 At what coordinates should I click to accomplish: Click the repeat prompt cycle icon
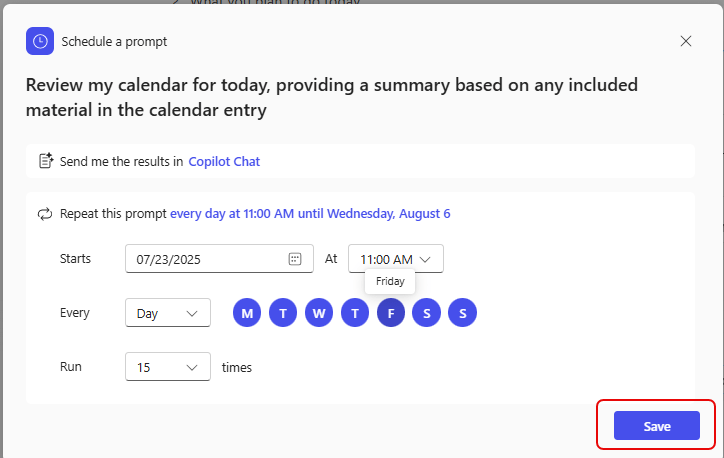[45, 213]
